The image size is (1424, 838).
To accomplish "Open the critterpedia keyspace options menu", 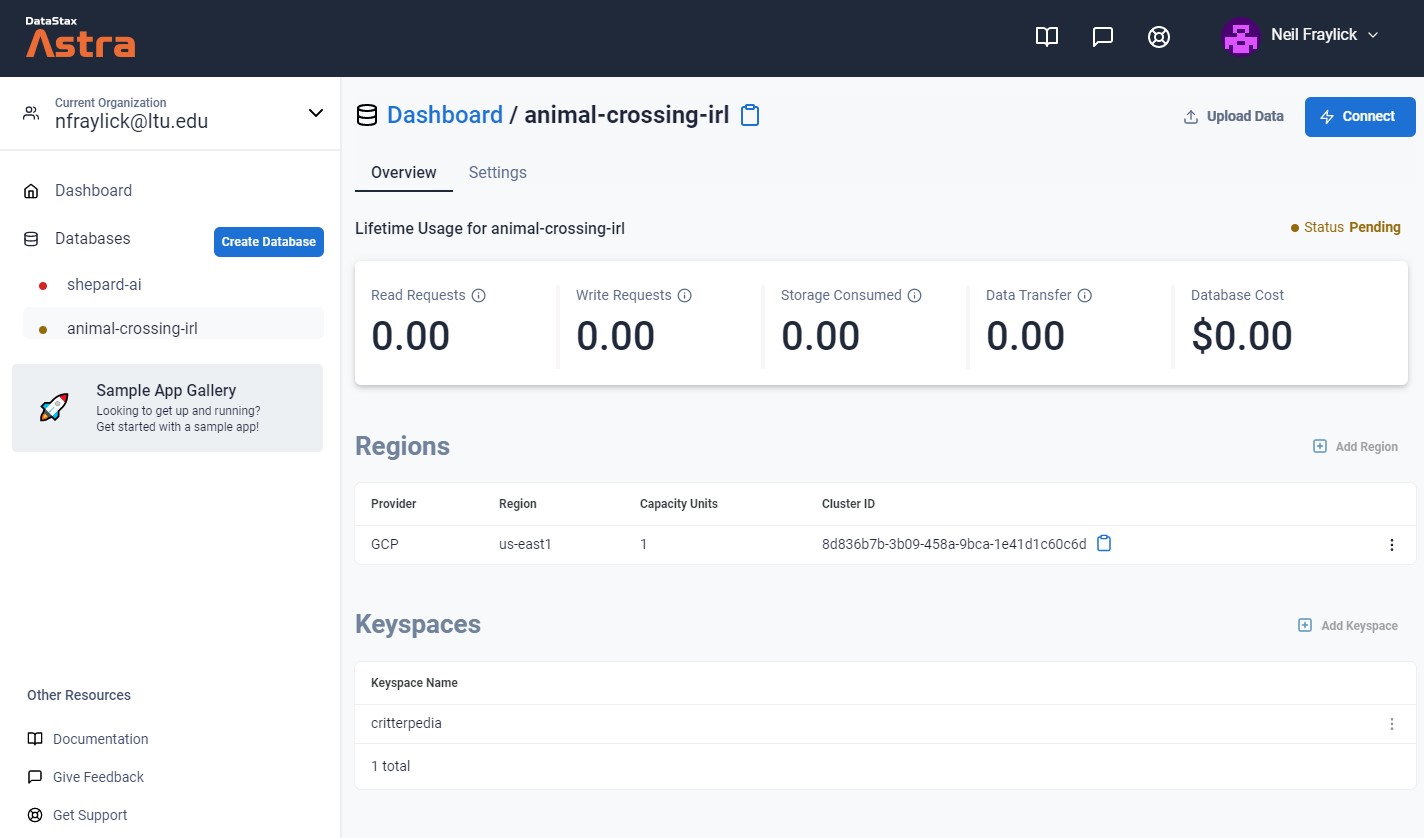I will [1391, 724].
